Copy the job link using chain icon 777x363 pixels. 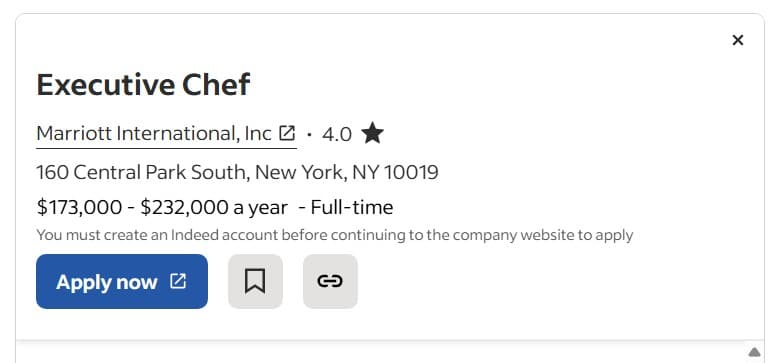(x=330, y=281)
